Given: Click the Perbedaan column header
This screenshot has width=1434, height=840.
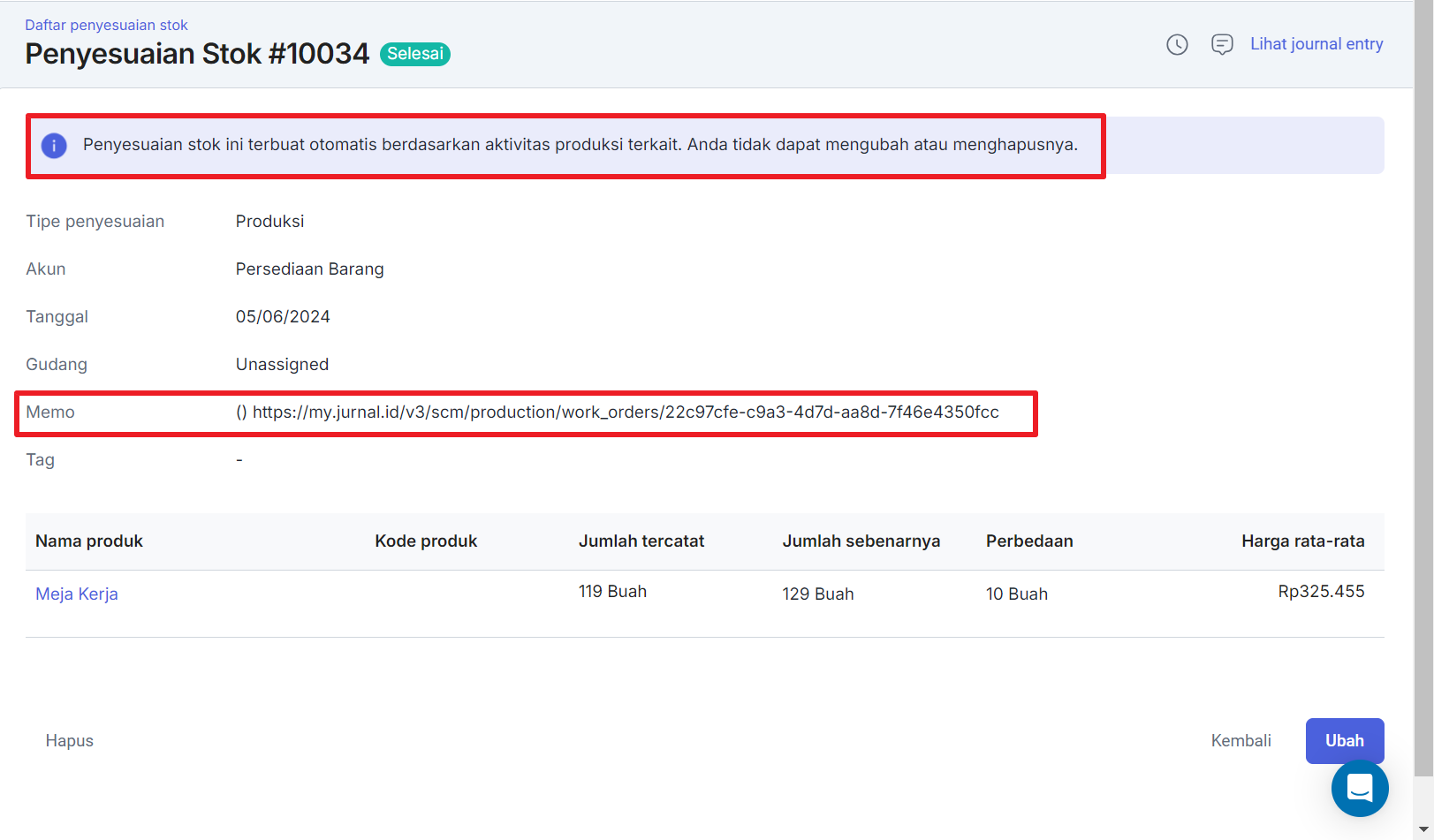Looking at the screenshot, I should [x=1029, y=541].
